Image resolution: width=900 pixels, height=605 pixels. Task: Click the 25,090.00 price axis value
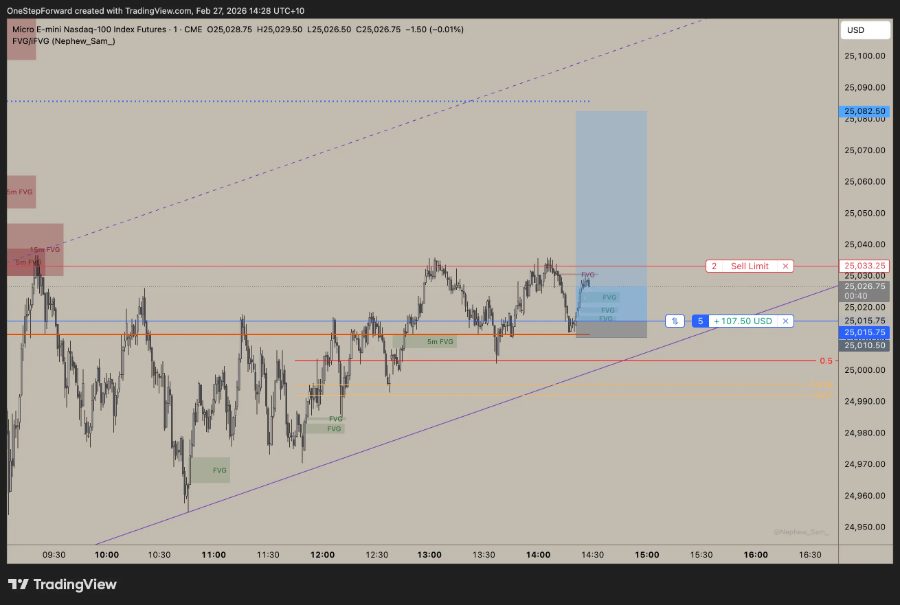click(x=865, y=87)
